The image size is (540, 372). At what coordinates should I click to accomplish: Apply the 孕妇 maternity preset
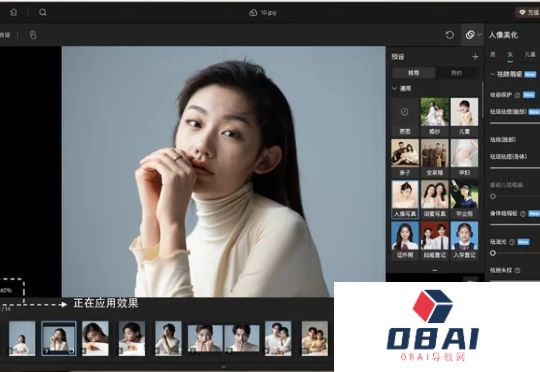(464, 157)
